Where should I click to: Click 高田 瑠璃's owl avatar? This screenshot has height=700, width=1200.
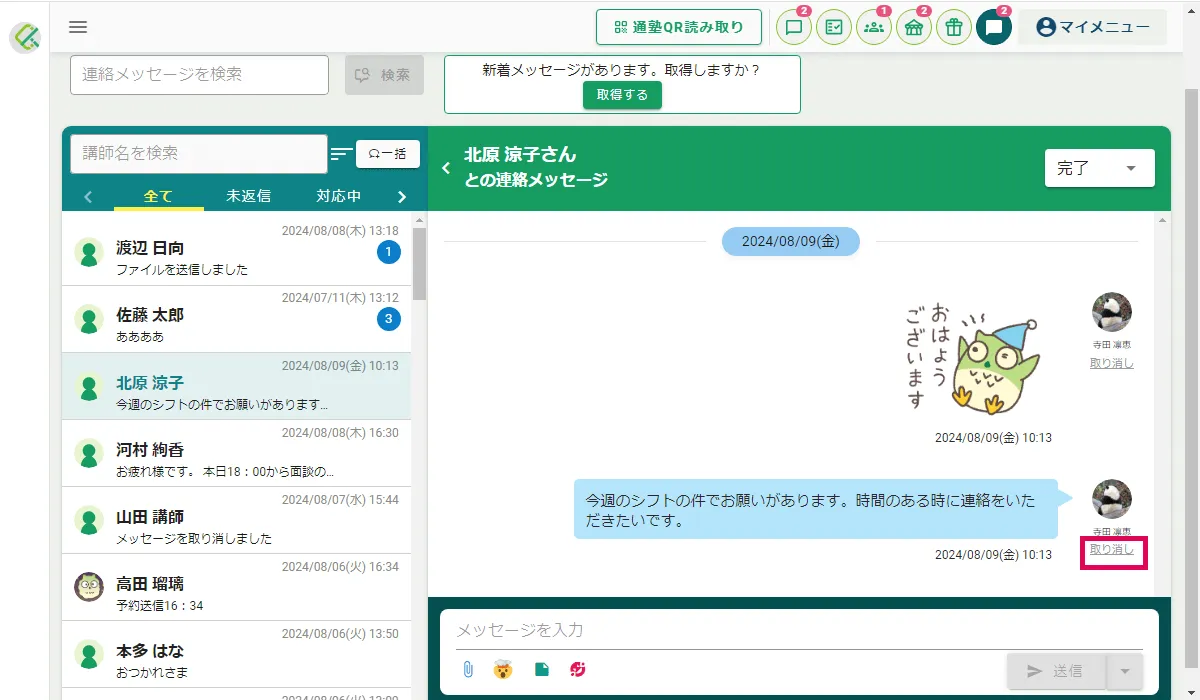(x=89, y=587)
